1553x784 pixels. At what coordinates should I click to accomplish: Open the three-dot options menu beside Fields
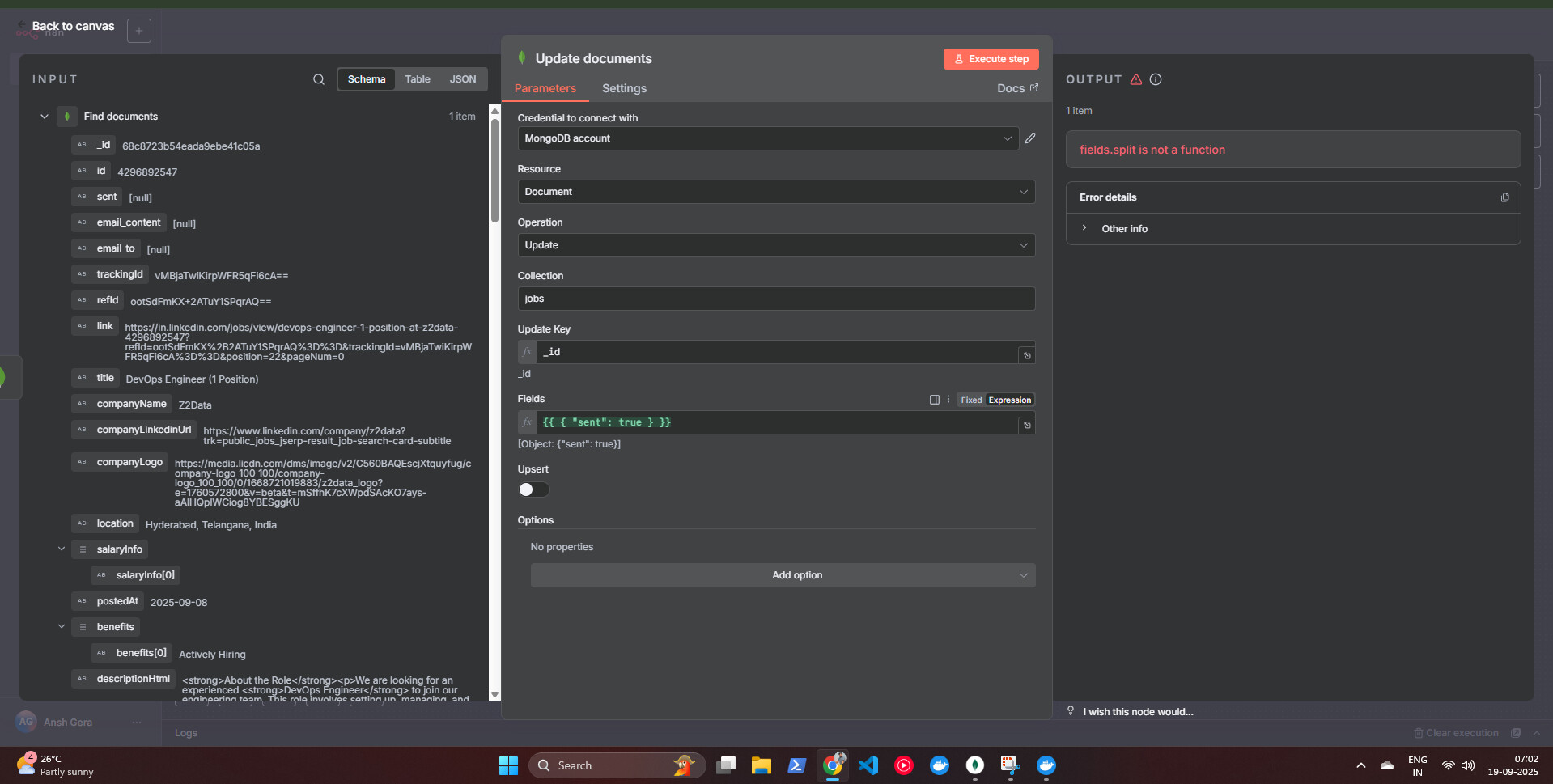point(948,399)
